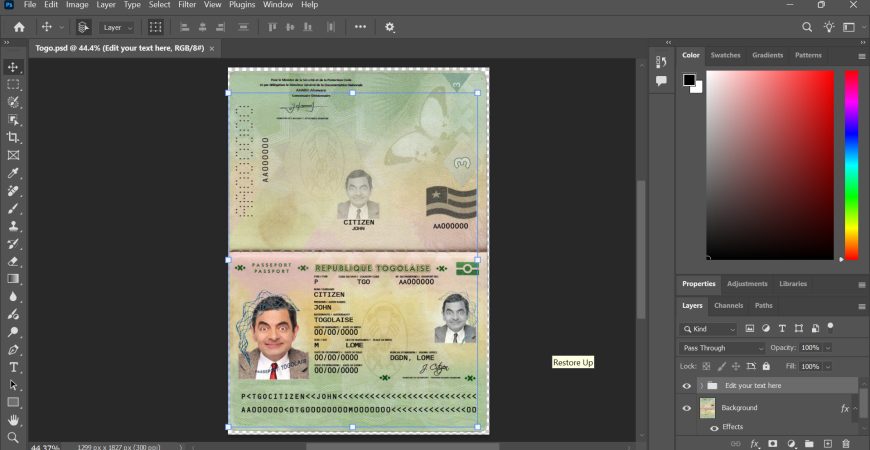This screenshot has height=450, width=870.
Task: Click the hue spectrum slider
Action: click(851, 165)
